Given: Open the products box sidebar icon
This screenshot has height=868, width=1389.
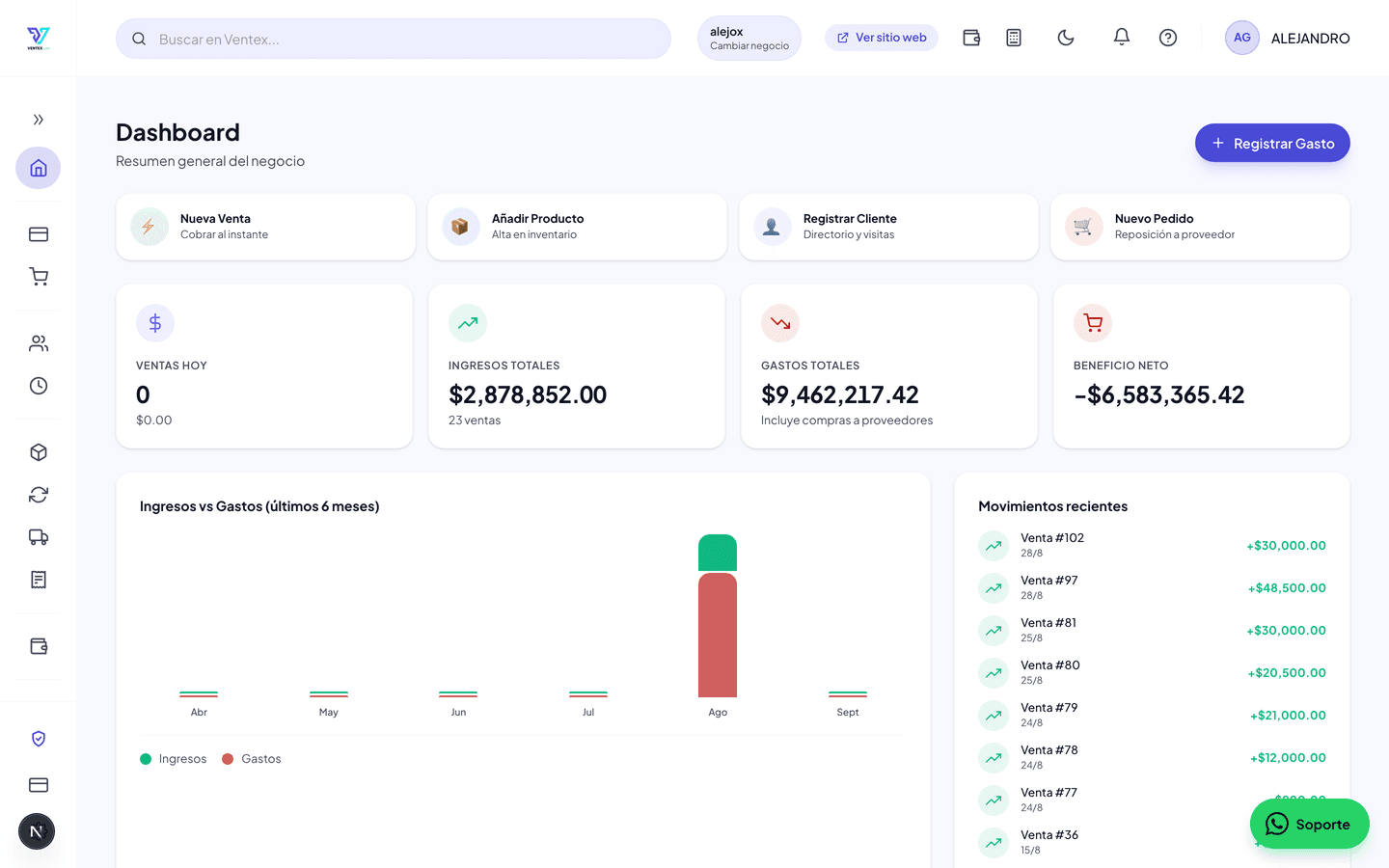Looking at the screenshot, I should point(39,452).
